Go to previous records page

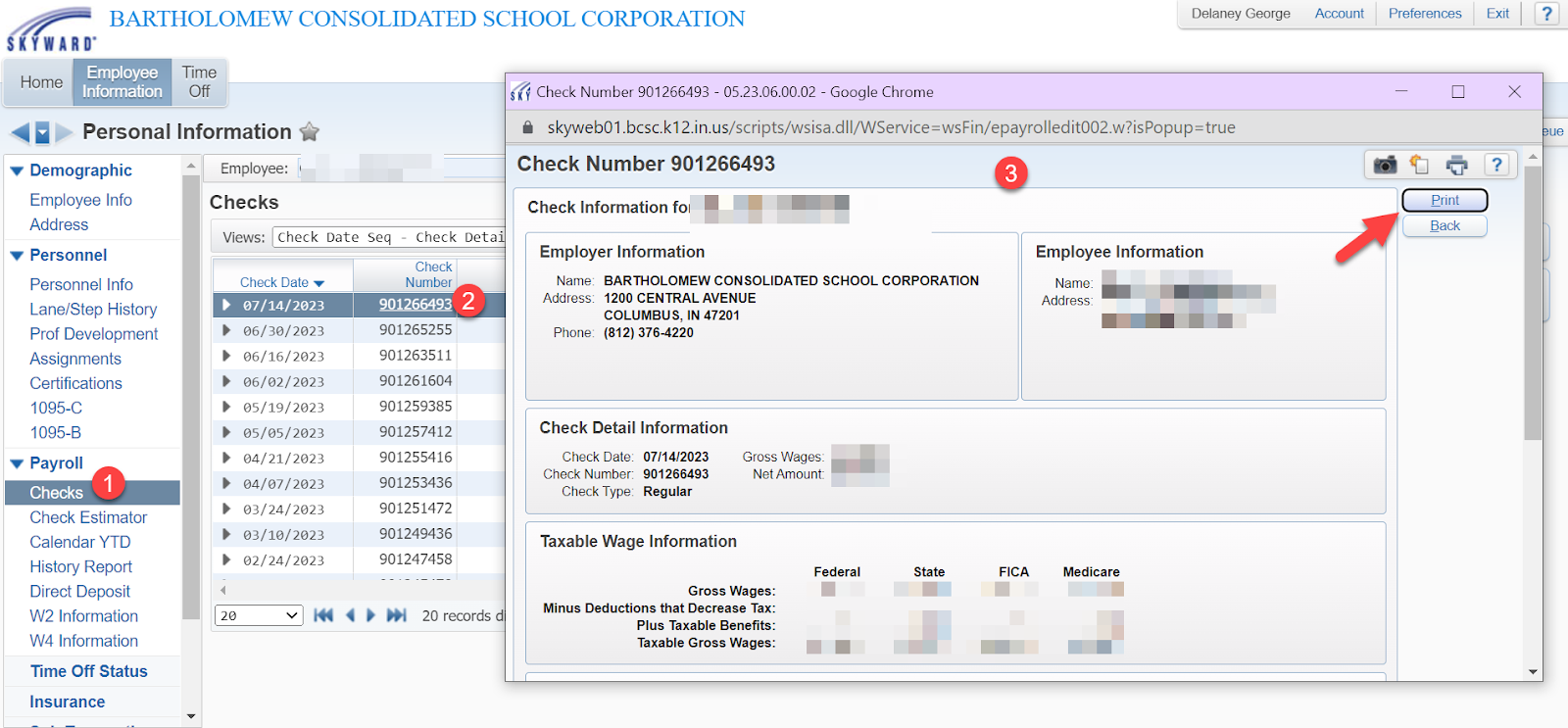[x=350, y=615]
